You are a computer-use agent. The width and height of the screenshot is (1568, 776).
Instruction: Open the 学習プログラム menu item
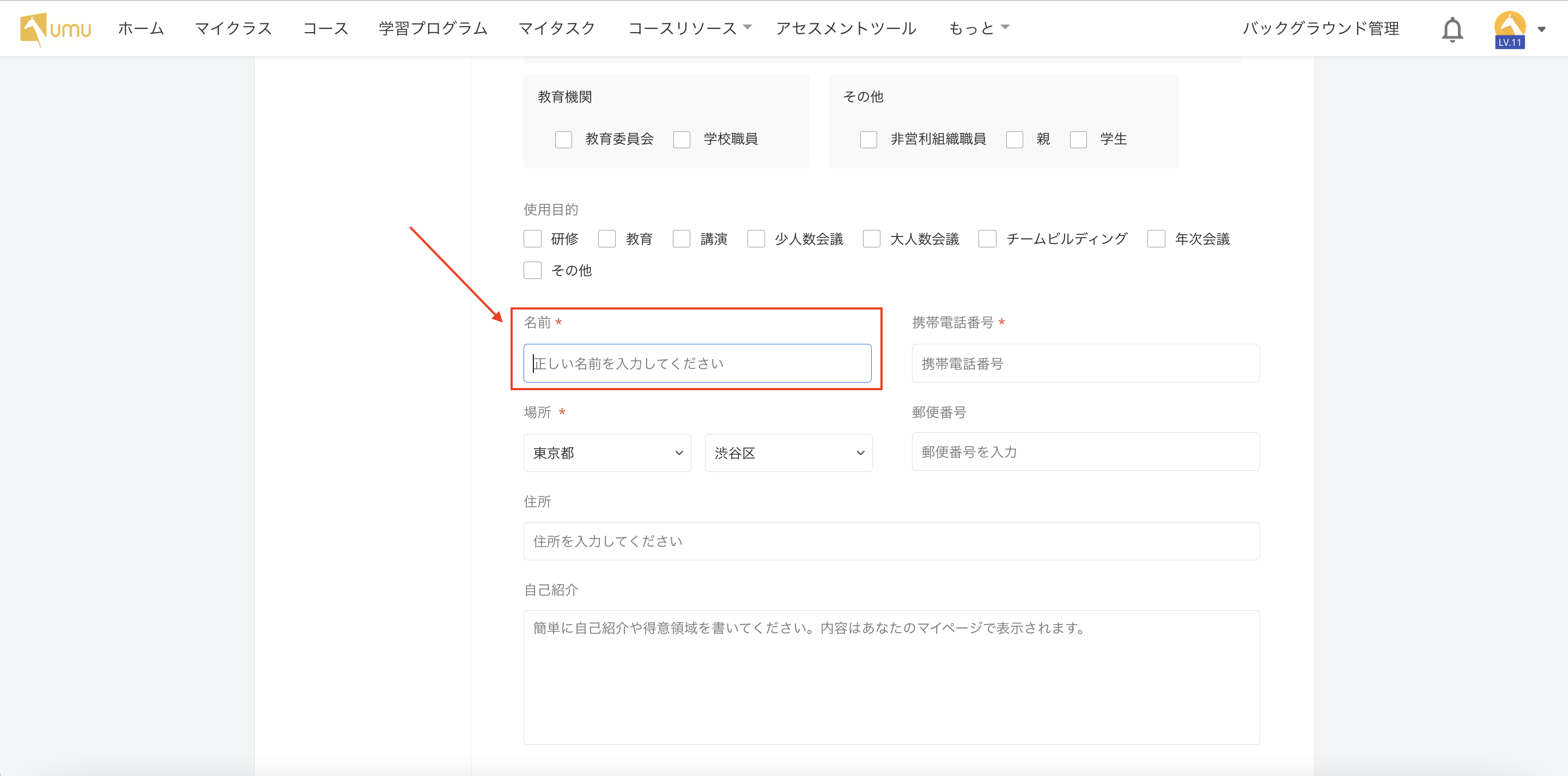click(433, 28)
